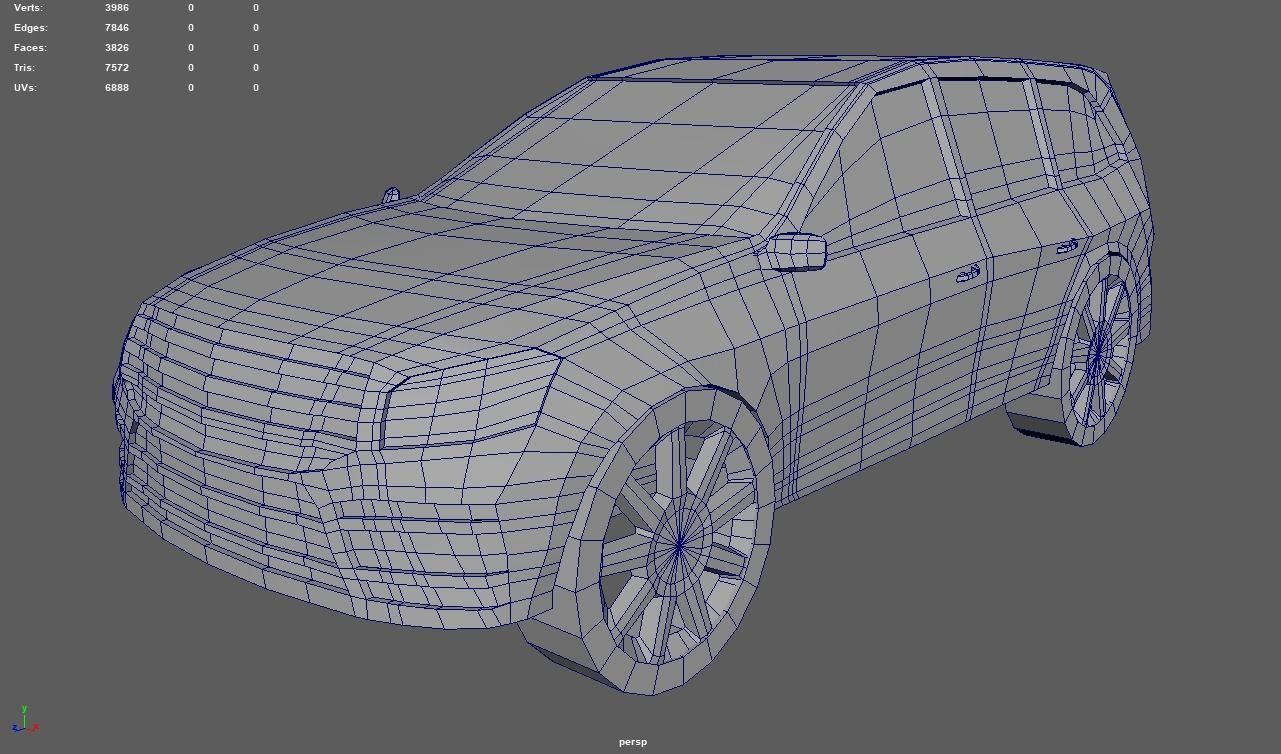Select the 6888 UV count value
1281x754 pixels.
[117, 87]
